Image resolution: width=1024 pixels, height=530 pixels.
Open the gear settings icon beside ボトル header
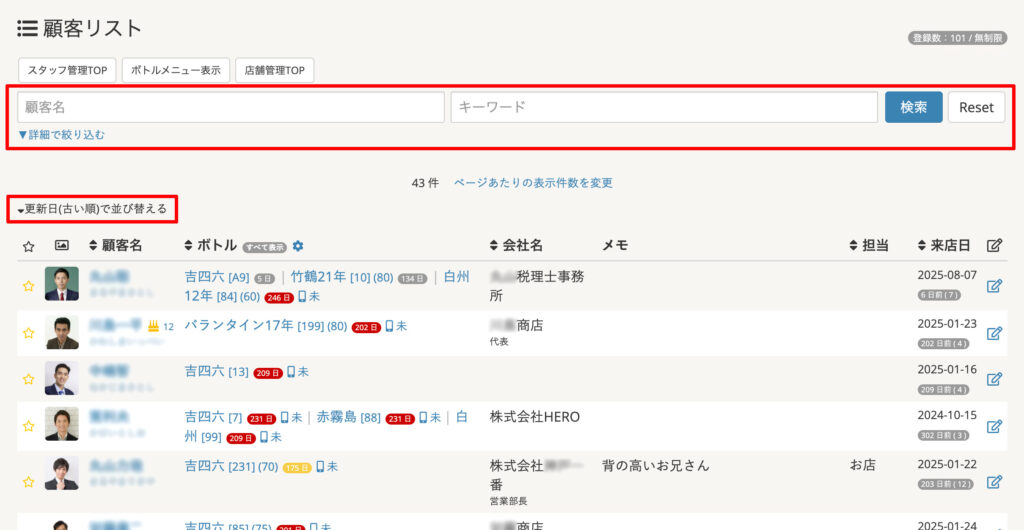[x=297, y=246]
